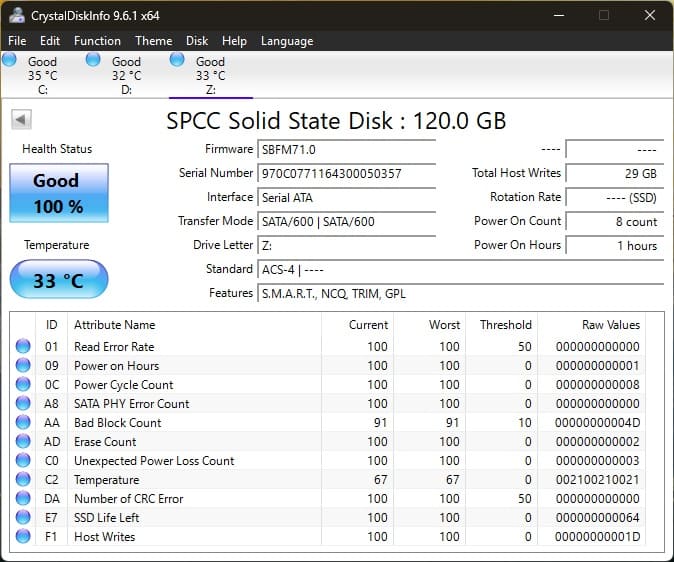674x562 pixels.
Task: Click raw value 000000000064
Action: [597, 518]
